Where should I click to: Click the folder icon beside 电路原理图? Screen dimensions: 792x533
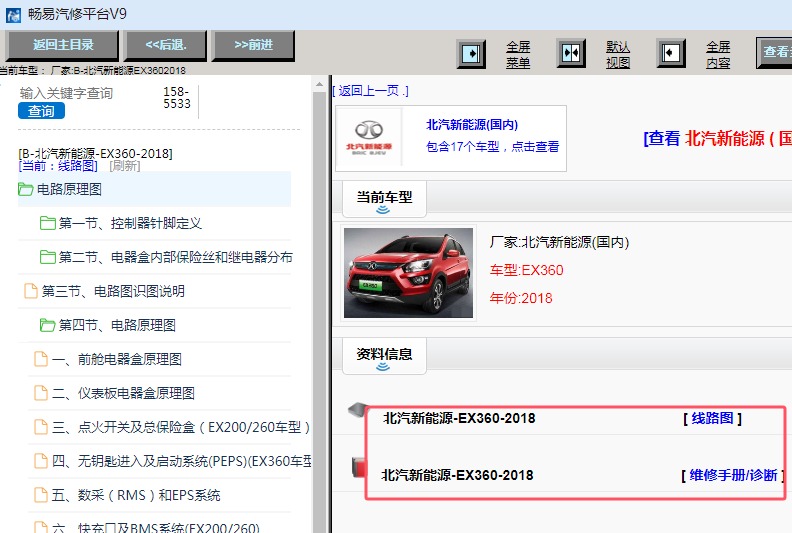[26, 189]
